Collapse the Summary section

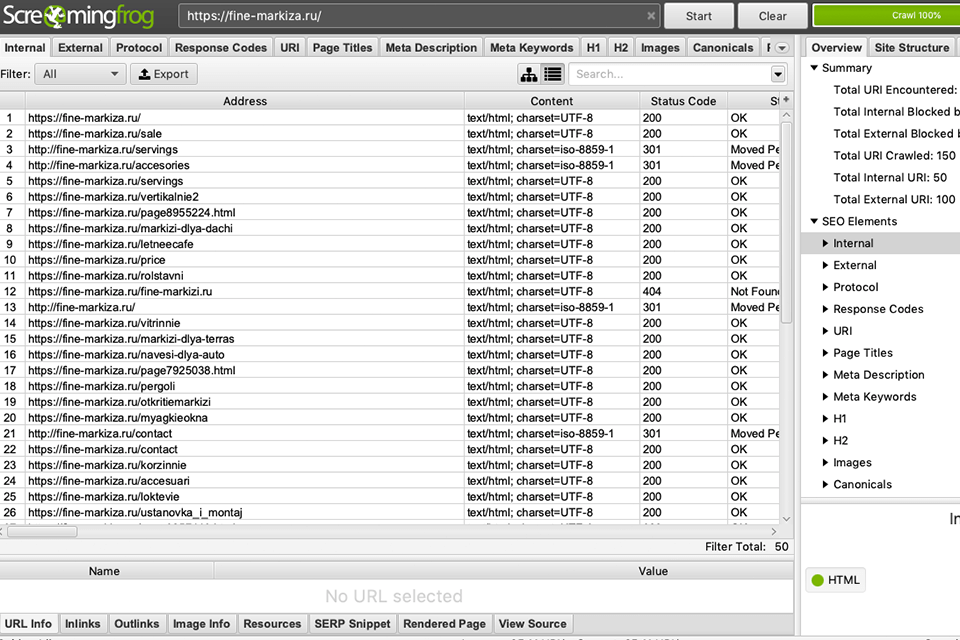(x=814, y=68)
